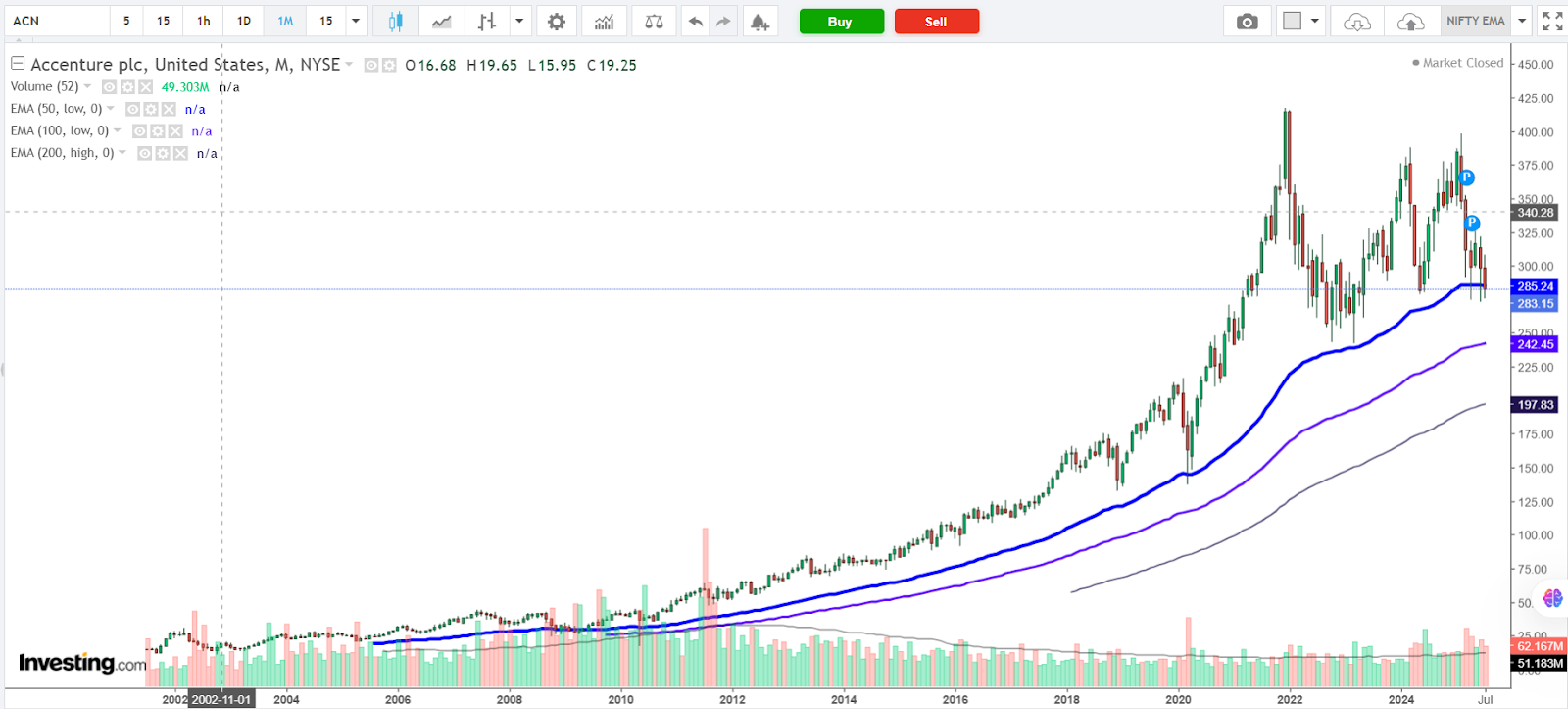This screenshot has height=709, width=1568.
Task: Open the Volume (52) dropdown arrow
Action: (x=87, y=86)
